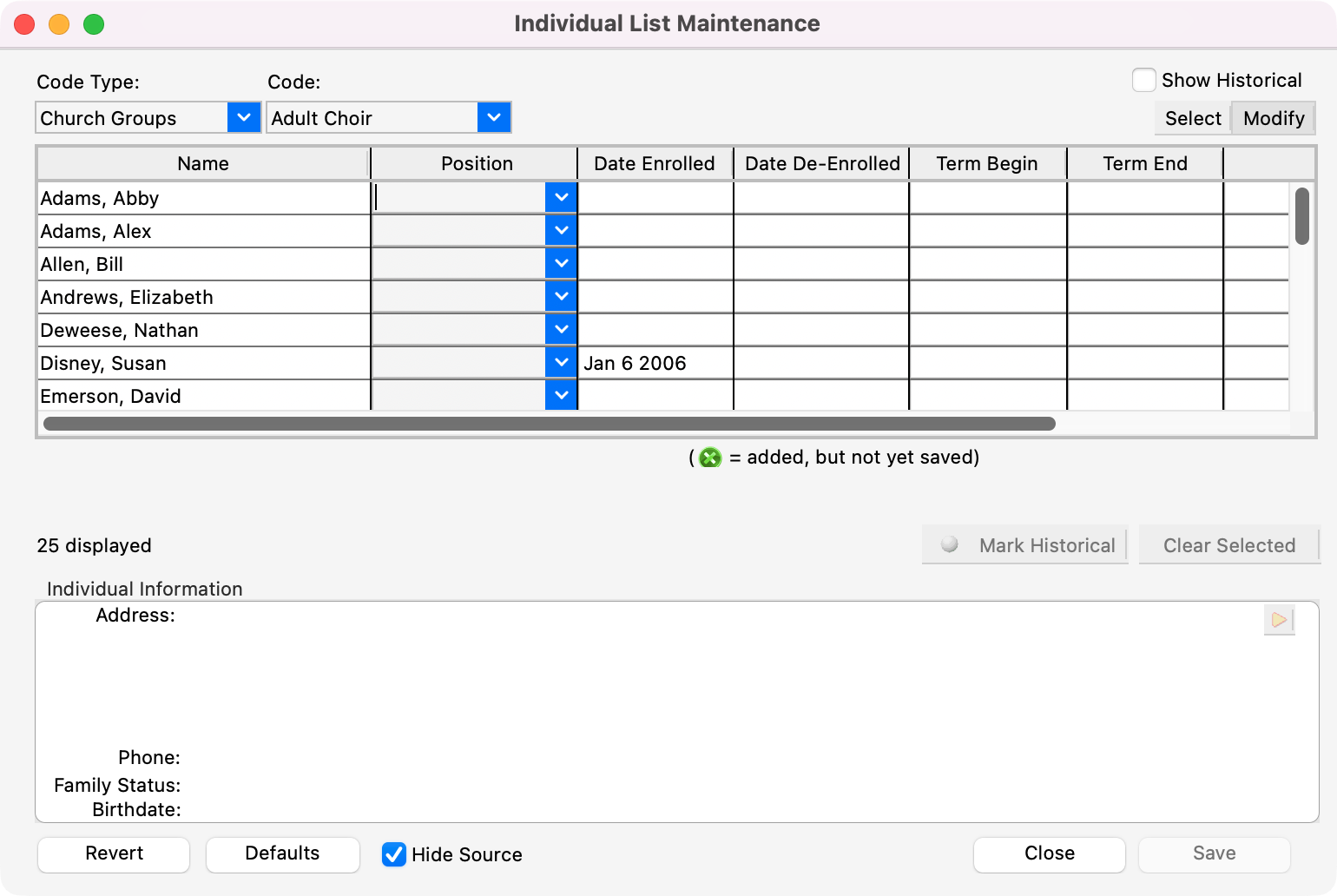Switch to the Modify tab
The height and width of the screenshot is (896, 1337).
pos(1274,118)
